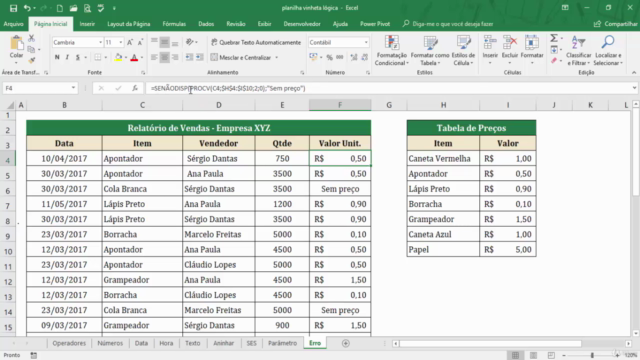Decrease indent in Alignment group
The width and height of the screenshot is (640, 360).
[189, 58]
